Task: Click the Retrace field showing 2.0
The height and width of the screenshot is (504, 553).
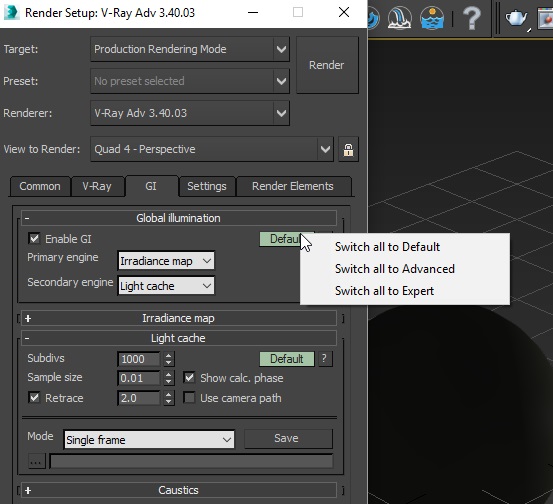Action: tap(139, 398)
